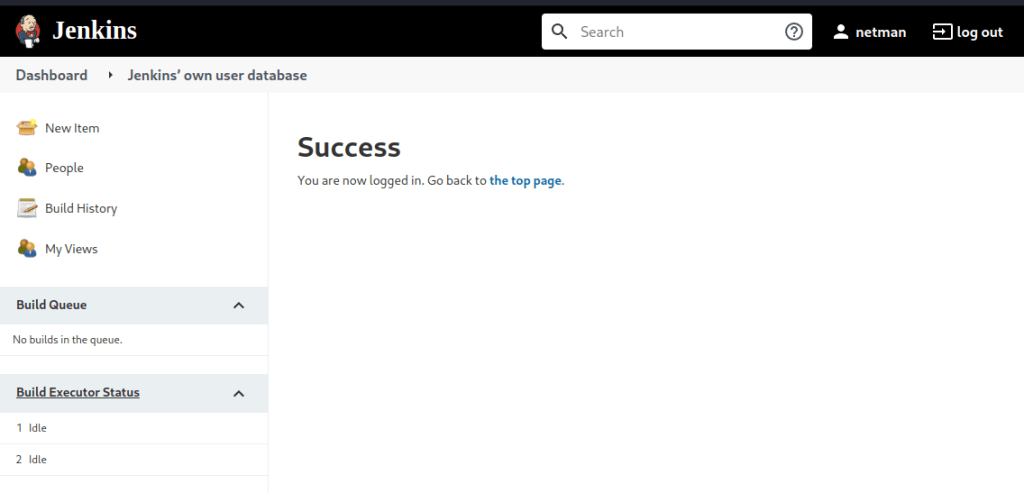Open the top page link
The image size is (1024, 493).
(525, 181)
